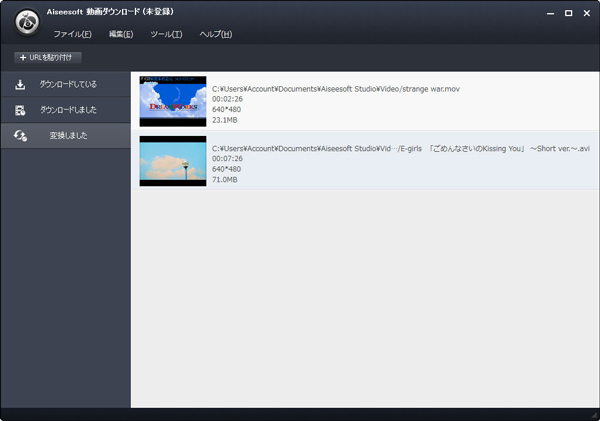Minimize the Aiseesoft window
The height and width of the screenshot is (421, 600).
click(x=549, y=14)
